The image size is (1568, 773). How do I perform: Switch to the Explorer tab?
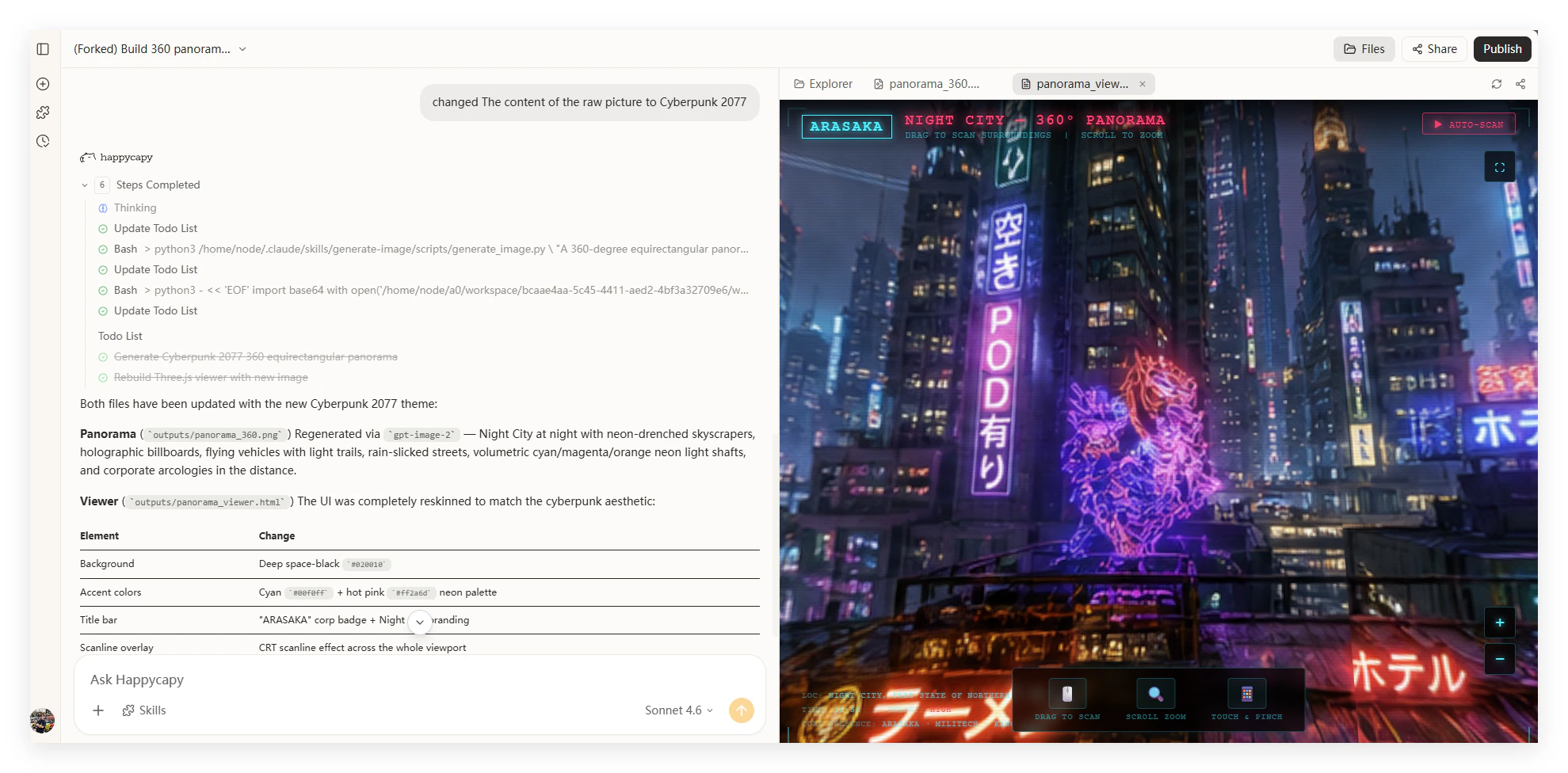point(823,84)
